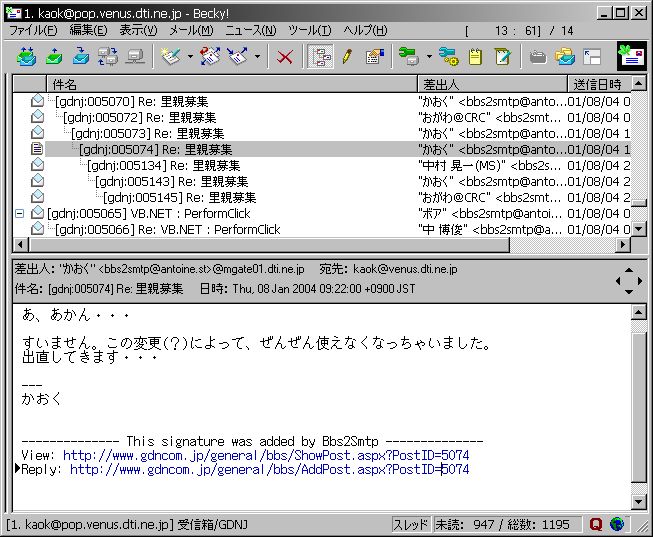Click the yellow clipboard icon in toolbar
653x537 pixels.
(x=476, y=57)
